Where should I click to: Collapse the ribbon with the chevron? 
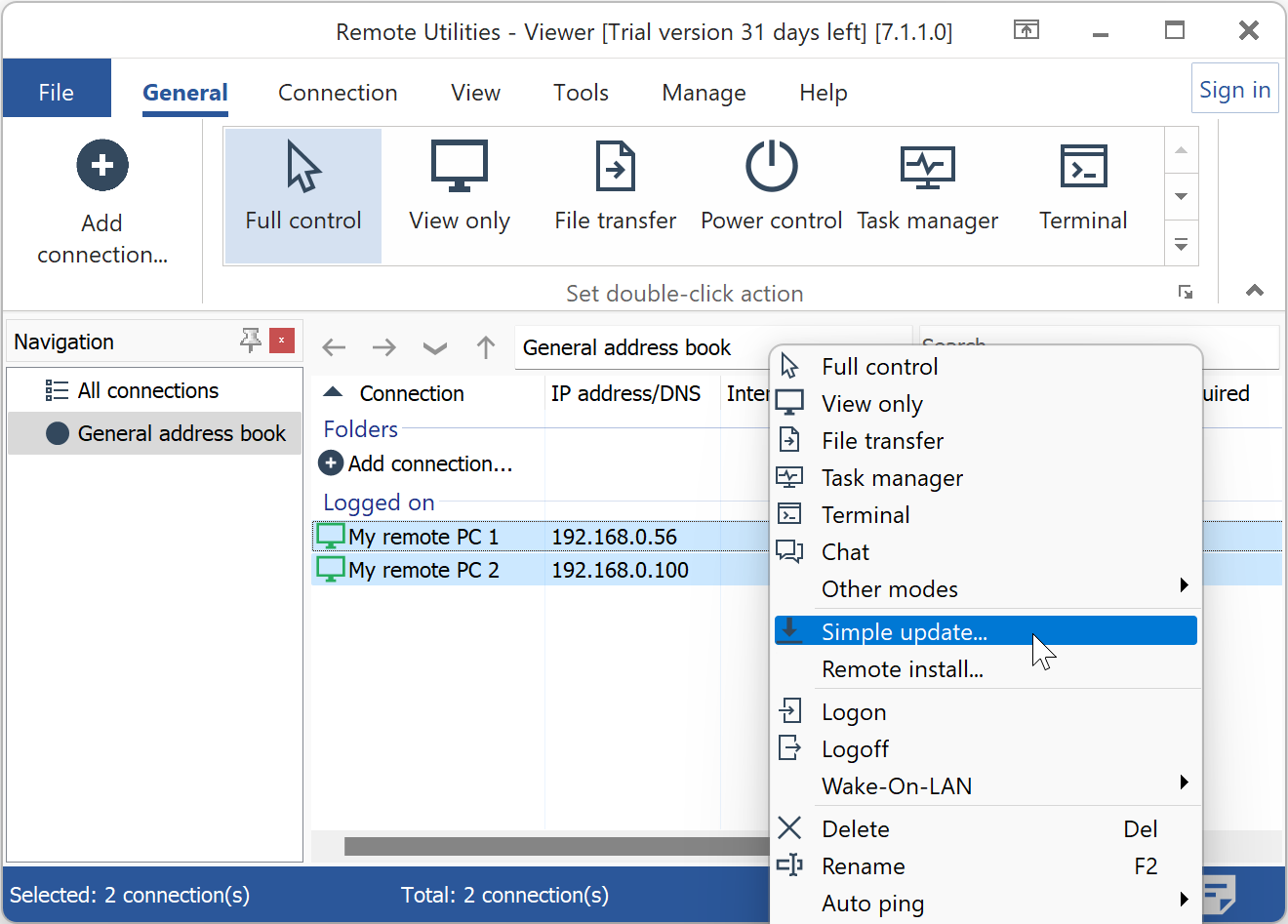(1255, 290)
